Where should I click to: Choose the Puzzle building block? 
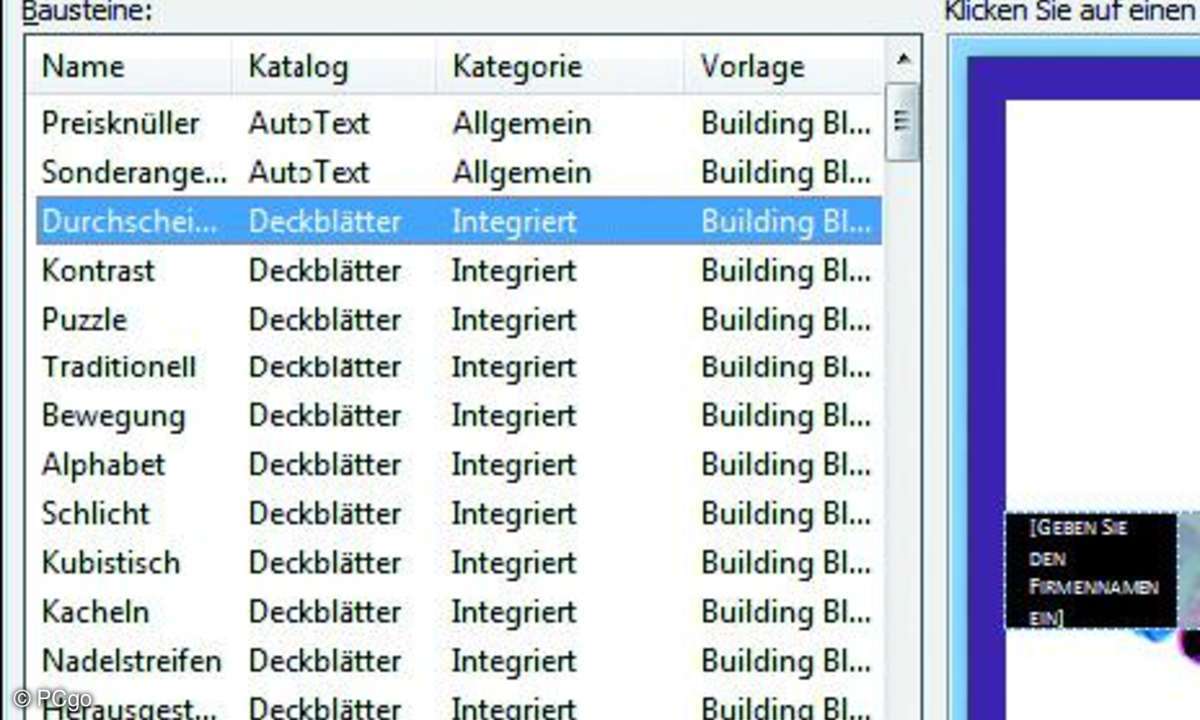coord(84,319)
